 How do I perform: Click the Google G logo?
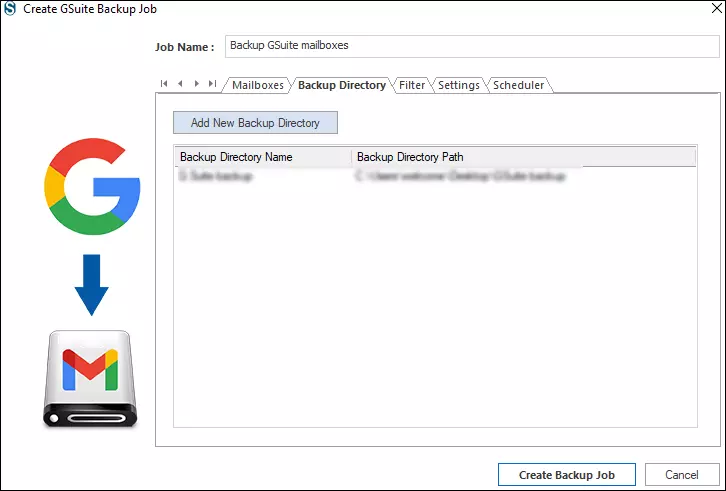click(x=92, y=186)
